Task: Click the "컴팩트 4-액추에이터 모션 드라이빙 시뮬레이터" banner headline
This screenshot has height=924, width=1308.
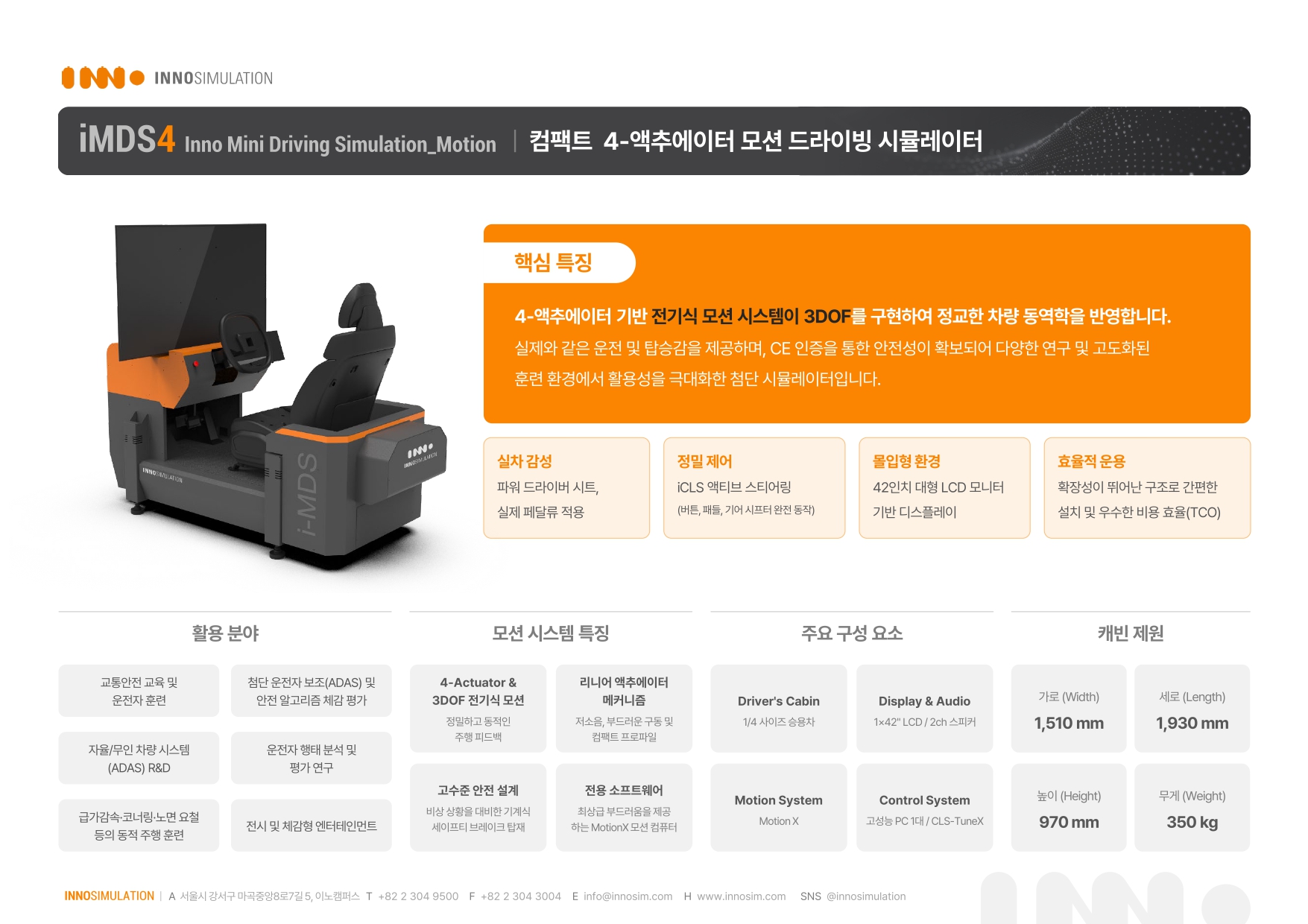Action: pos(756,141)
